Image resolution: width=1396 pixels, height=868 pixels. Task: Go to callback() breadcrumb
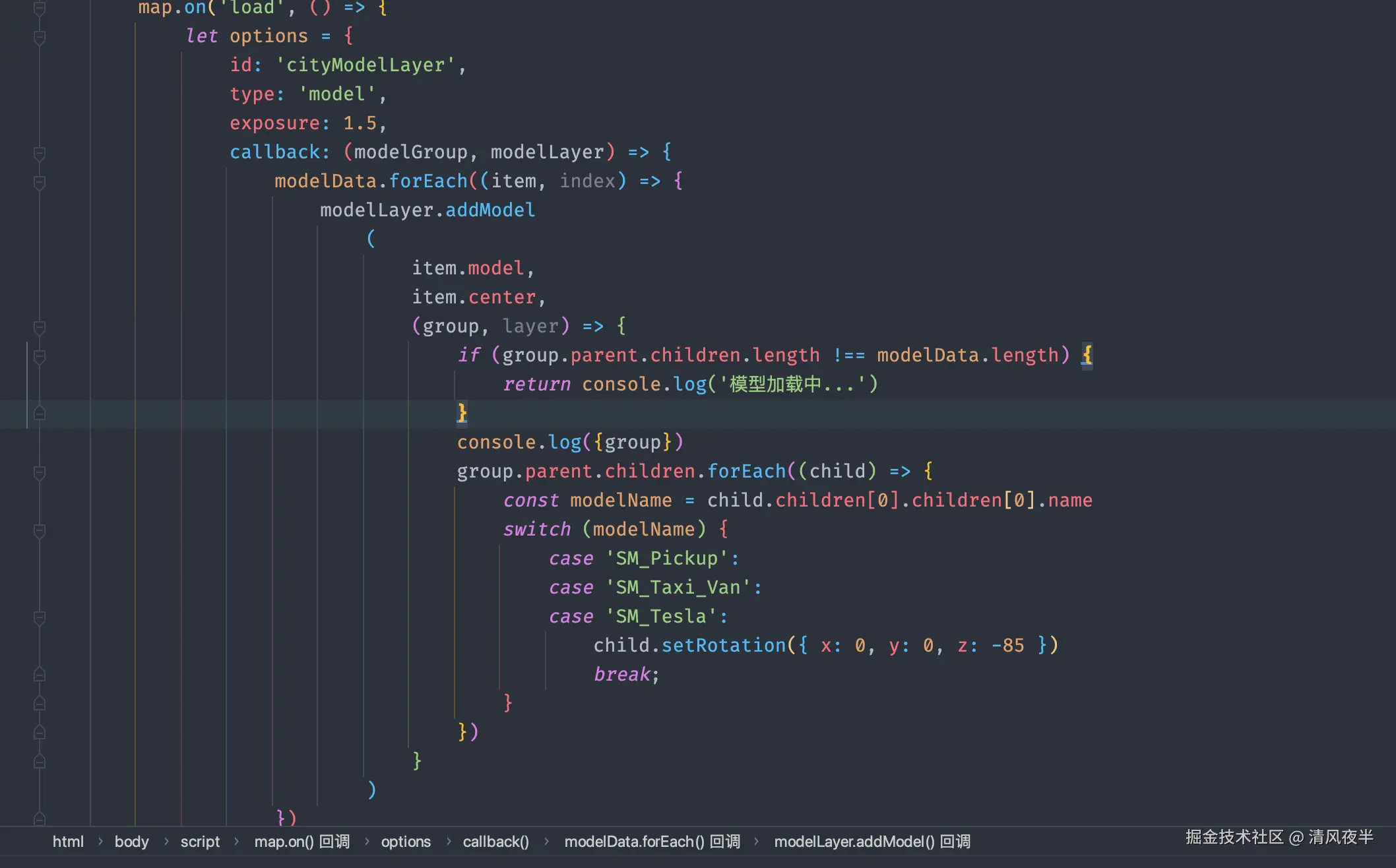coord(495,842)
